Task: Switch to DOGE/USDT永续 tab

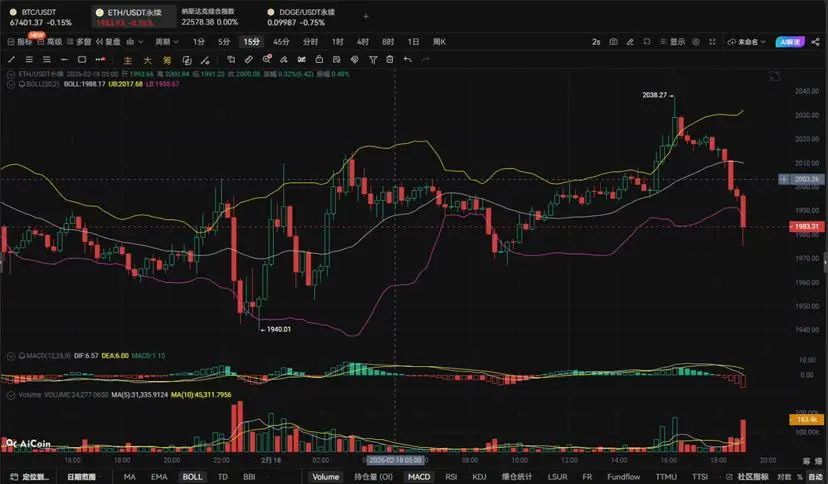Action: tap(301, 17)
